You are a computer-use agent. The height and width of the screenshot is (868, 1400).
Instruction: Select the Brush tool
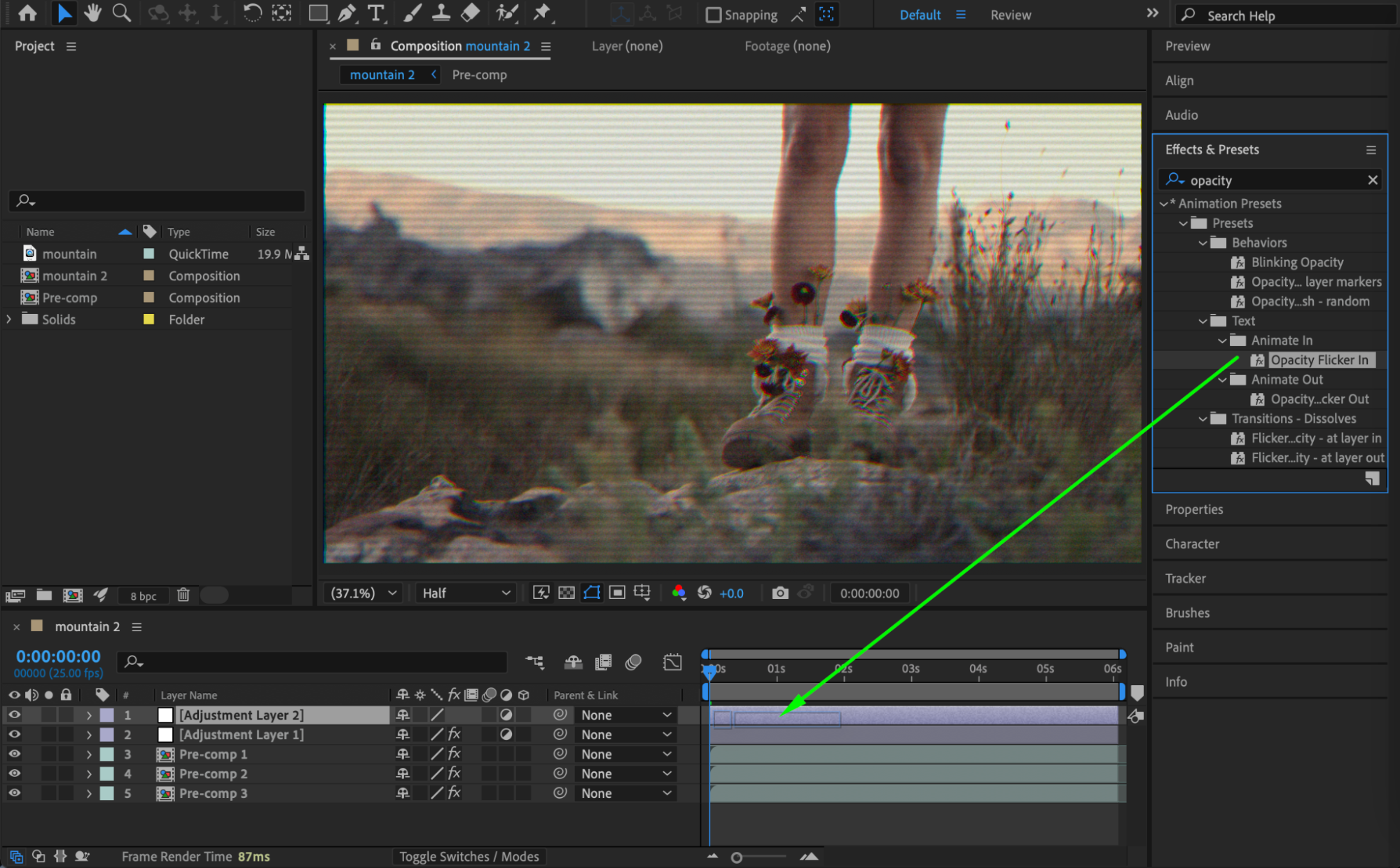[413, 13]
